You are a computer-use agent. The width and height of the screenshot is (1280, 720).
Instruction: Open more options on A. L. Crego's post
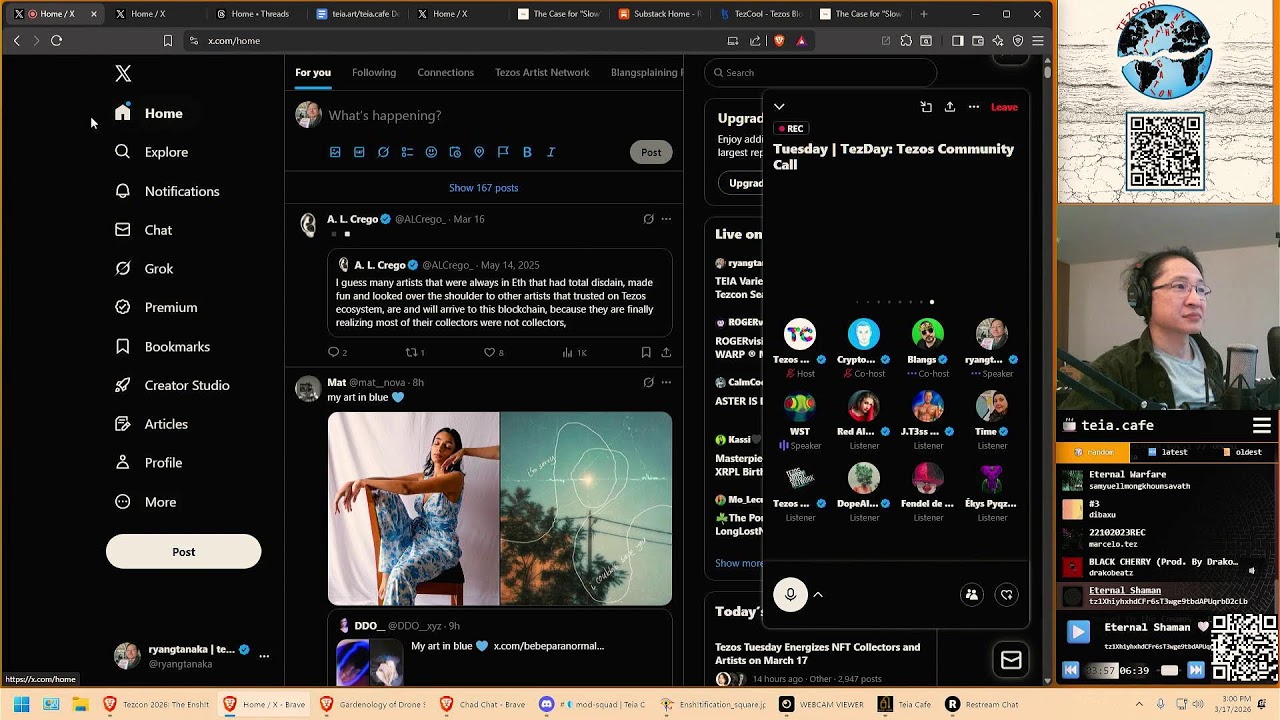tap(666, 219)
